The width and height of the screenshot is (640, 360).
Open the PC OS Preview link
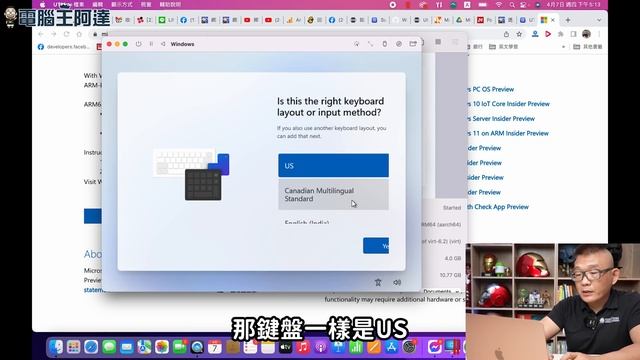[490, 89]
